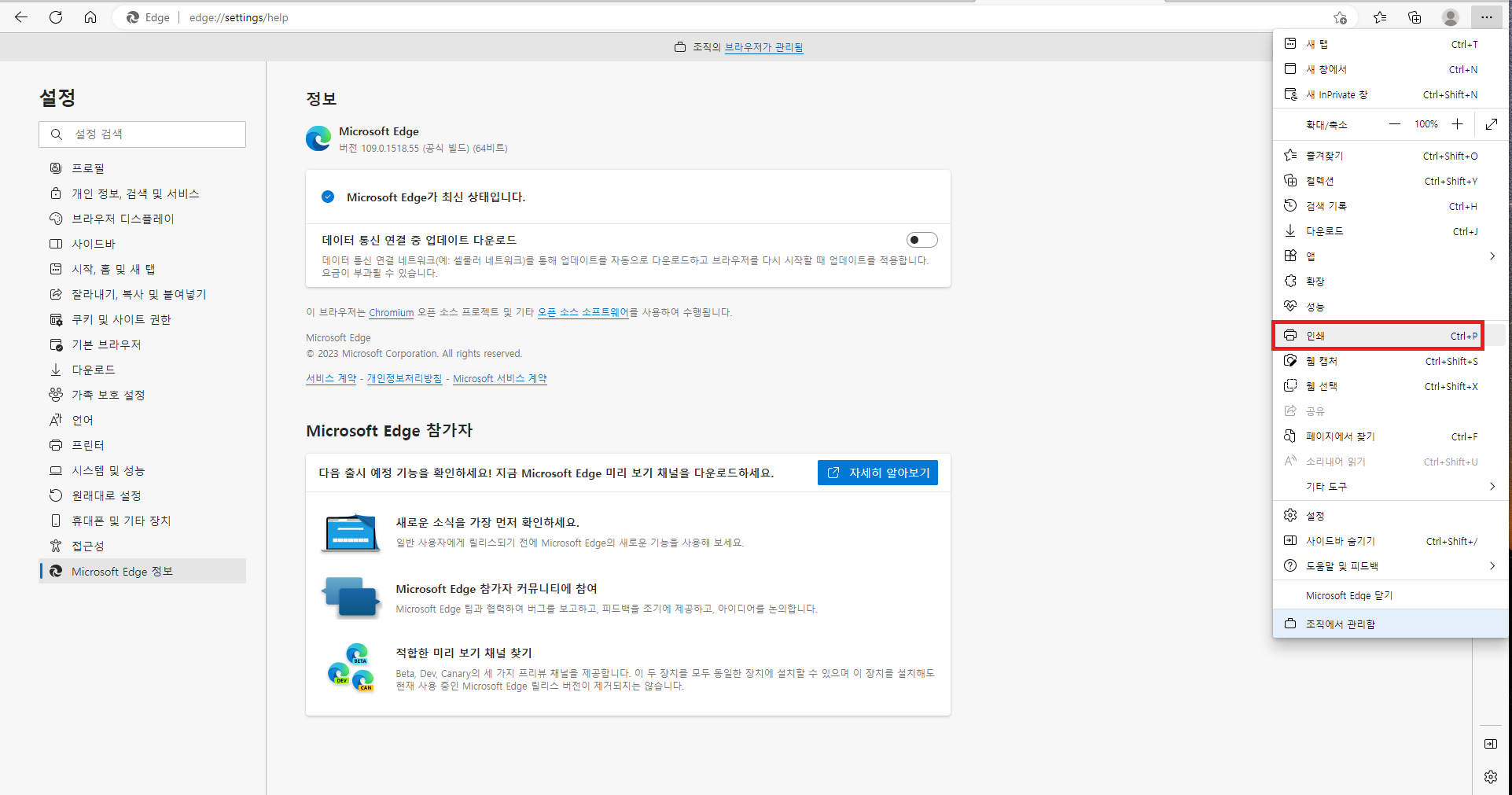Screen dimensions: 1512x795
Task: Zoom out with the minus button
Action: 1394,124
